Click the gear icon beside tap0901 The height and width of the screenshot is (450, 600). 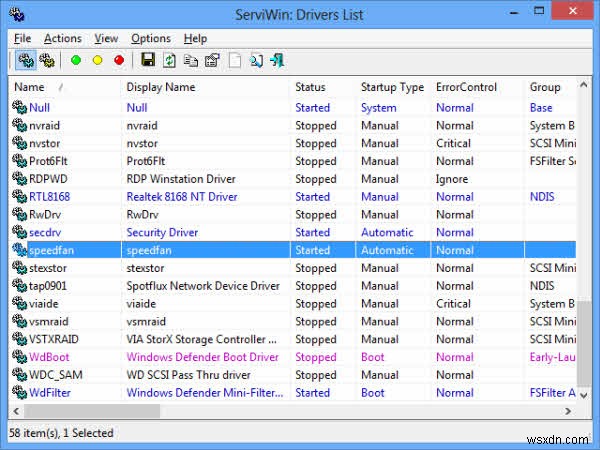point(19,285)
